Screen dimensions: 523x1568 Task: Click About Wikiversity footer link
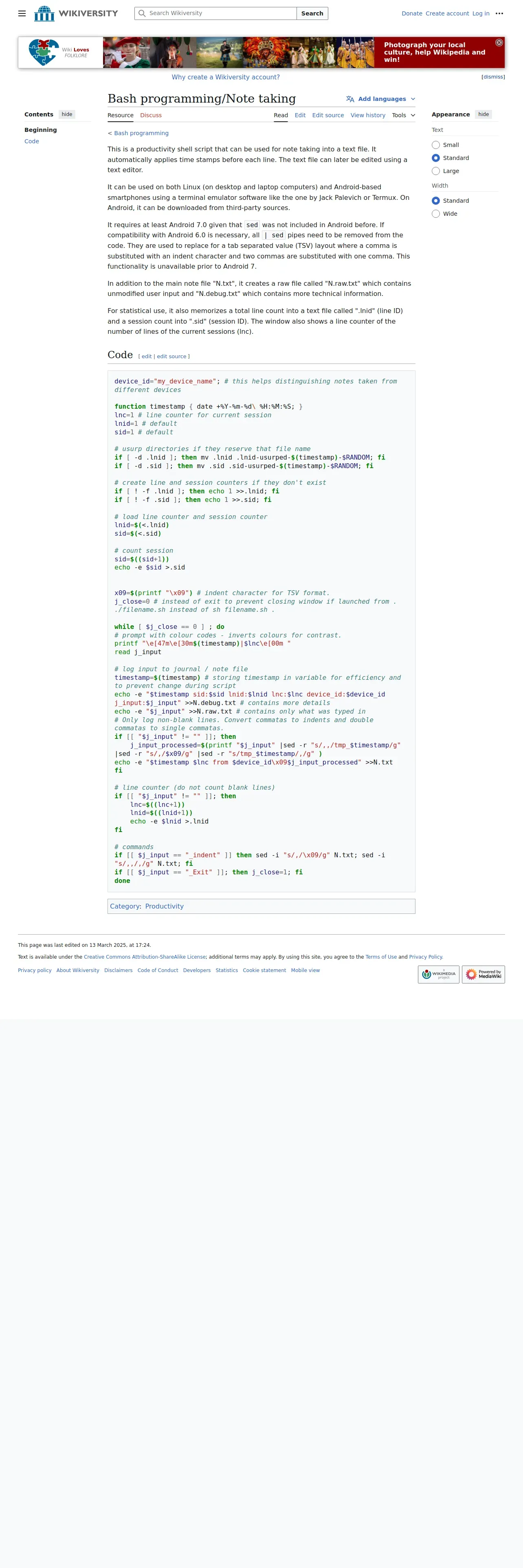tap(78, 970)
